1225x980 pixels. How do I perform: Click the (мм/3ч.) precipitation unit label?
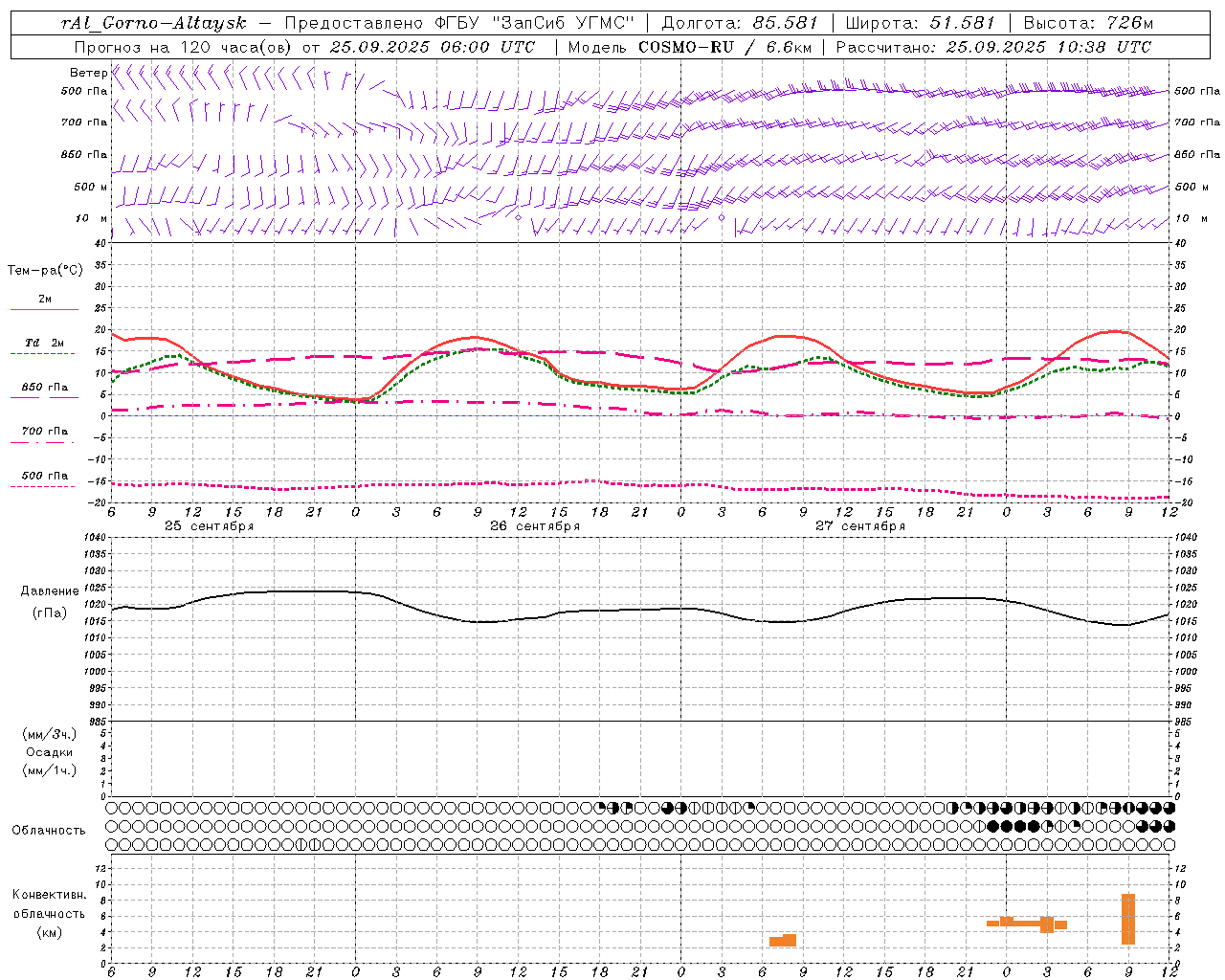tap(50, 734)
